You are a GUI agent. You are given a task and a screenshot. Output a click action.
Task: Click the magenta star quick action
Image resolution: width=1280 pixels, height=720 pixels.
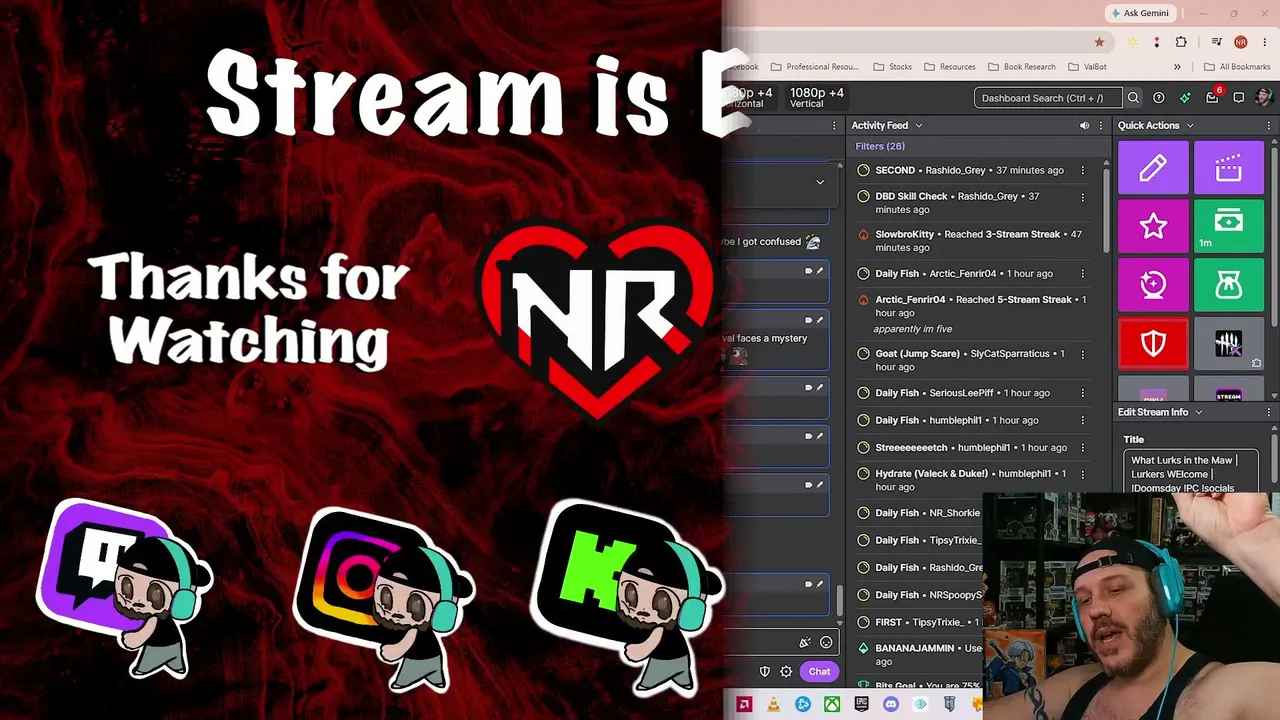pyautogui.click(x=1153, y=226)
